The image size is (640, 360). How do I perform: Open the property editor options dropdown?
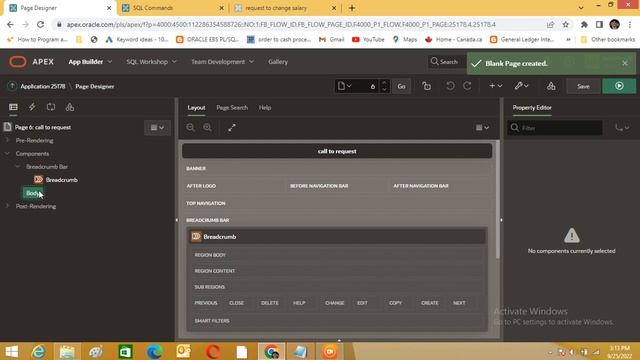pyautogui.click(x=622, y=128)
